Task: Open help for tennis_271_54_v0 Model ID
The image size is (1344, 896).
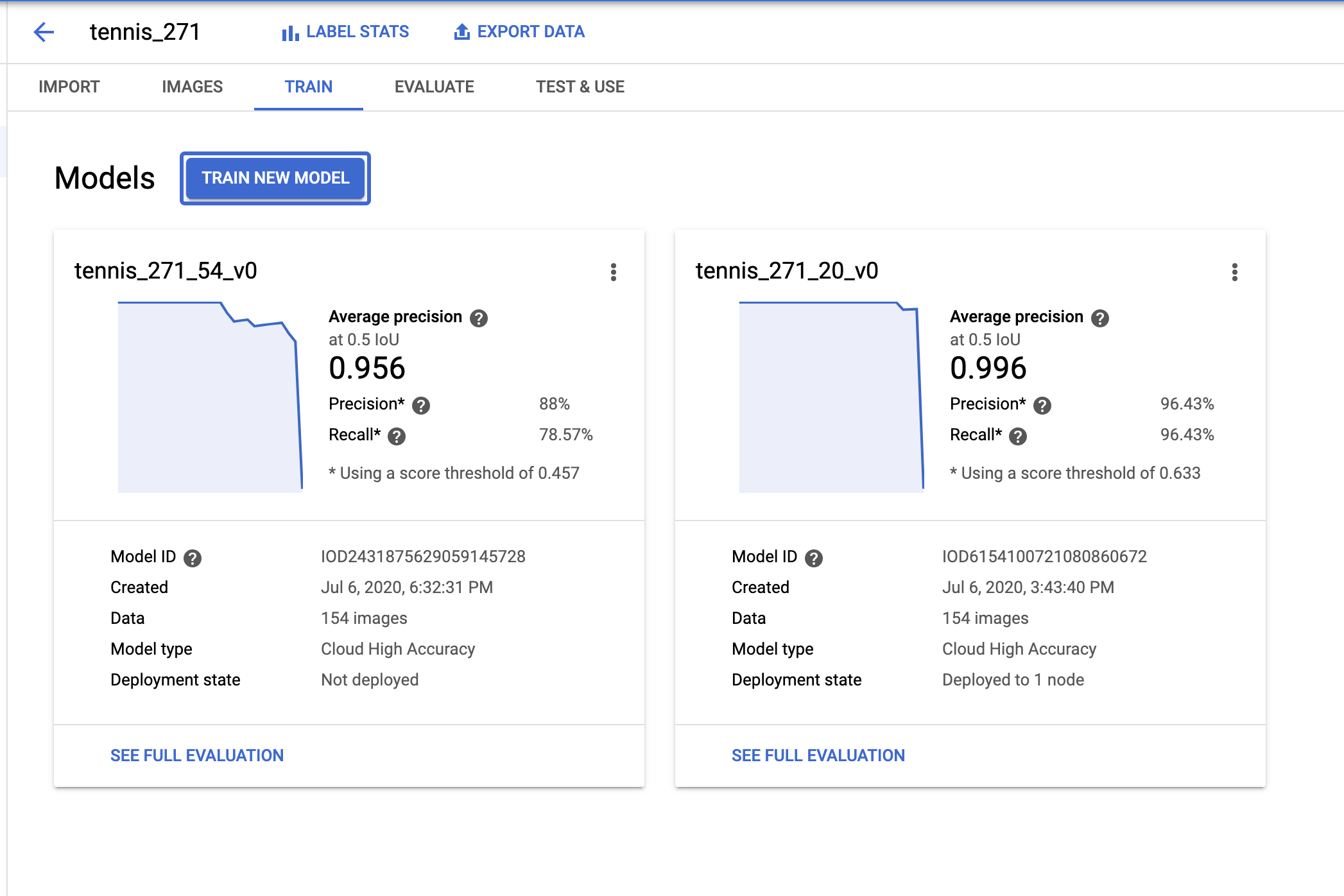Action: pyautogui.click(x=193, y=558)
